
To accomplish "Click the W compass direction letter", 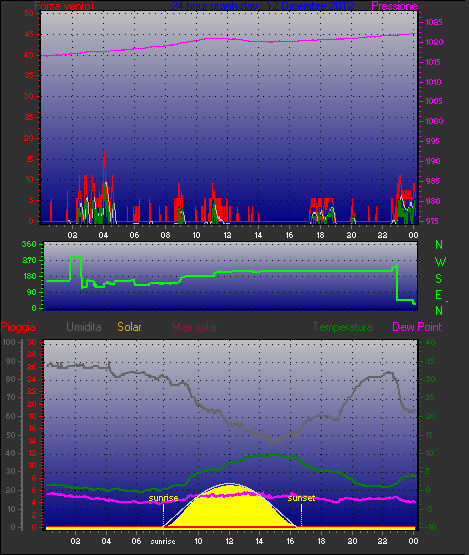I will pos(440,262).
